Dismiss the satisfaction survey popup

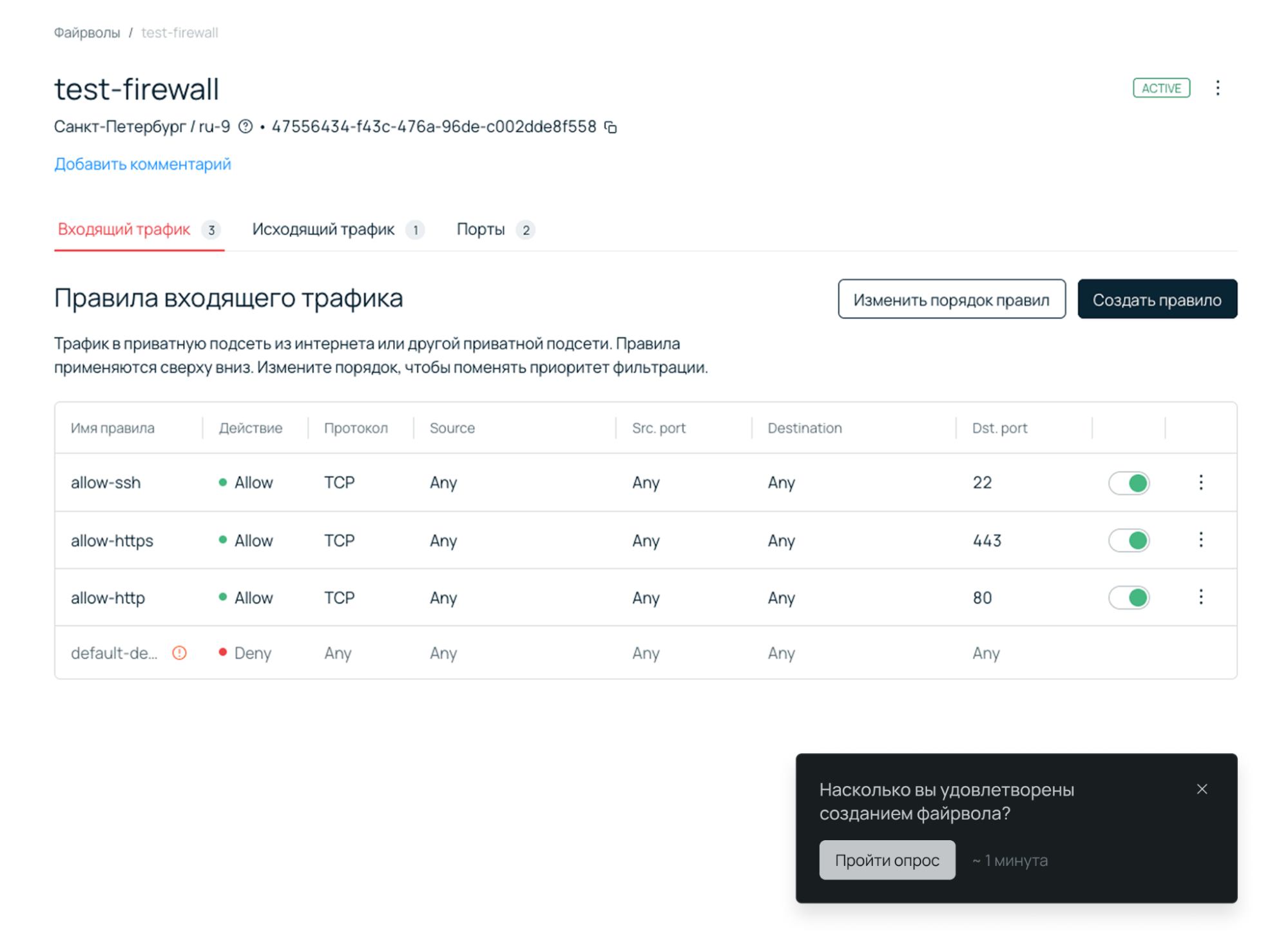click(1202, 789)
